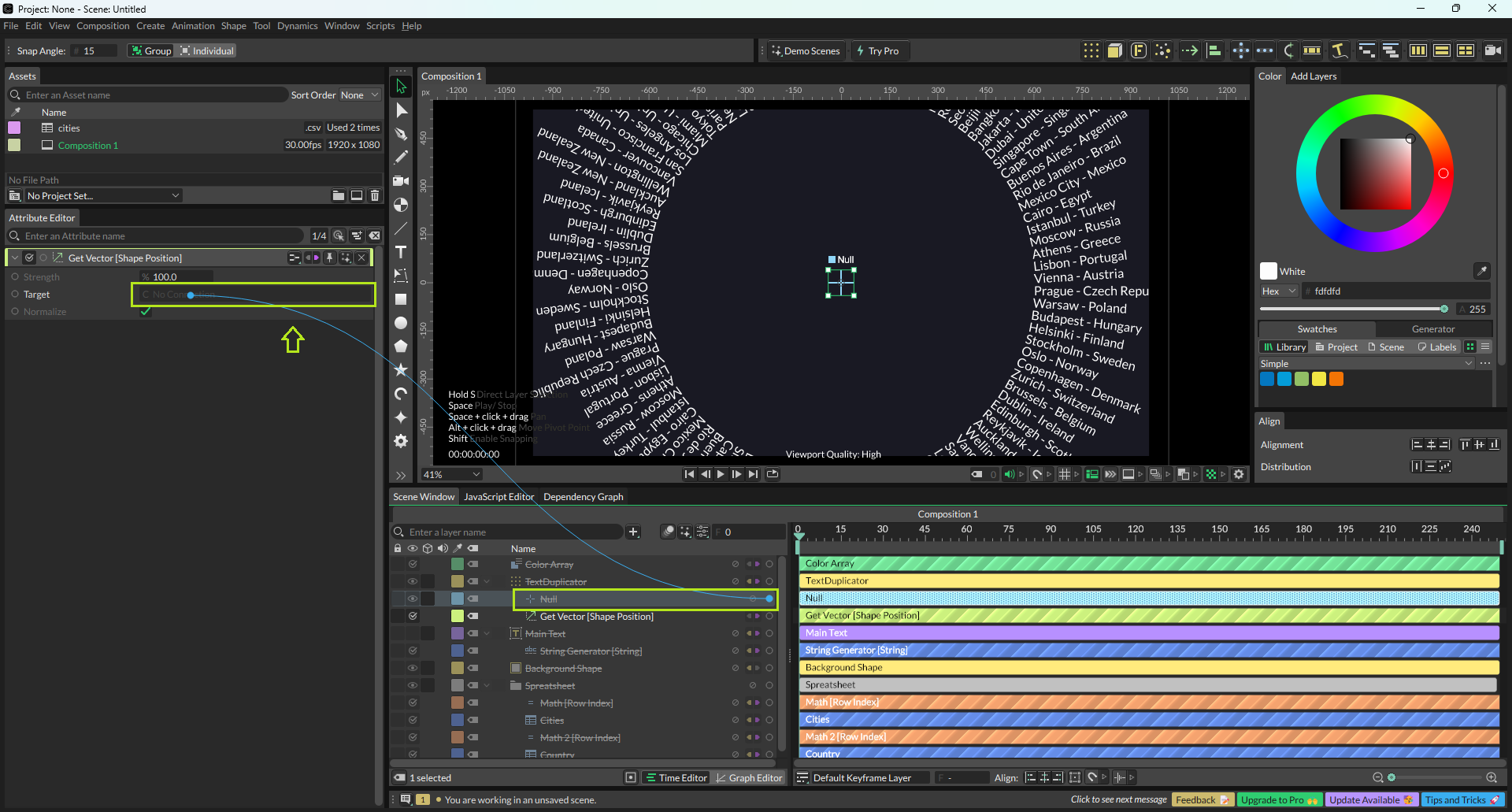
Task: Open viewport settings gear icon
Action: (1239, 474)
